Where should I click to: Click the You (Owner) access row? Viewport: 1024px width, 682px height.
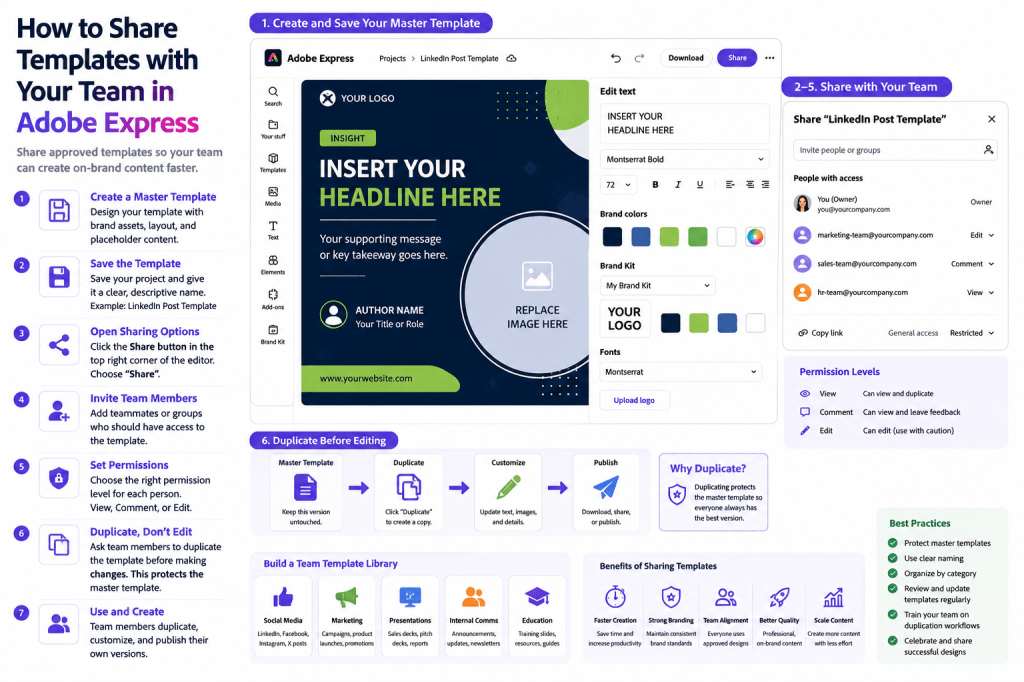(x=895, y=203)
